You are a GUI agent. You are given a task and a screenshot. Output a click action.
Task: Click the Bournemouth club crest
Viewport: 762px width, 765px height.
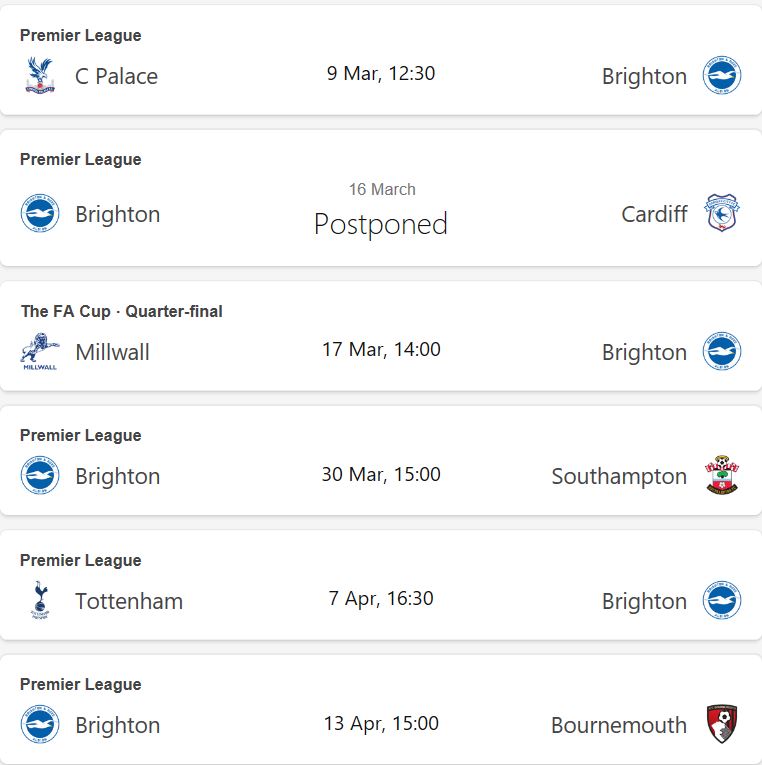point(721,725)
